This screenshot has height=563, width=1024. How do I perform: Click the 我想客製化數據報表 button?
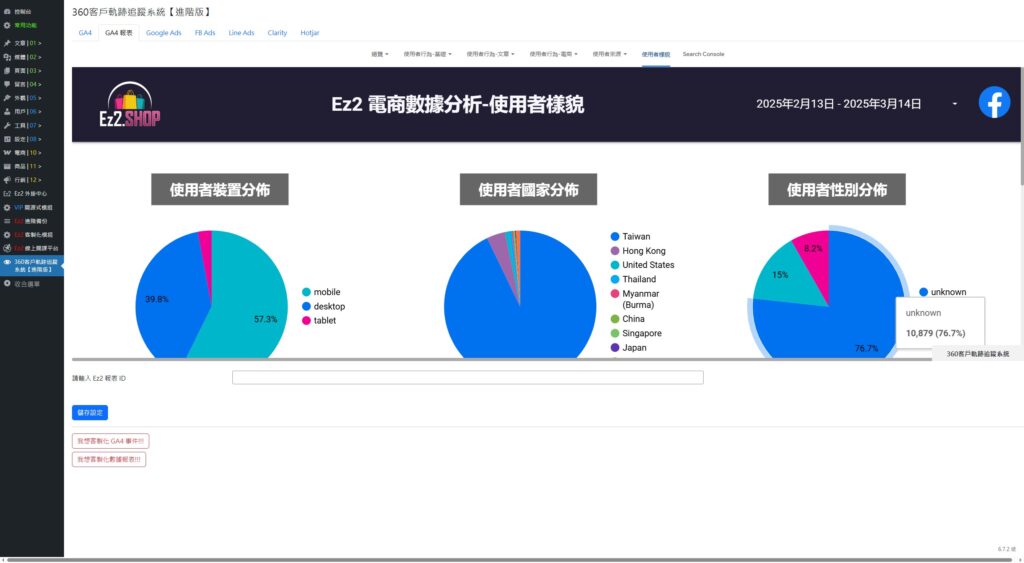(x=108, y=459)
